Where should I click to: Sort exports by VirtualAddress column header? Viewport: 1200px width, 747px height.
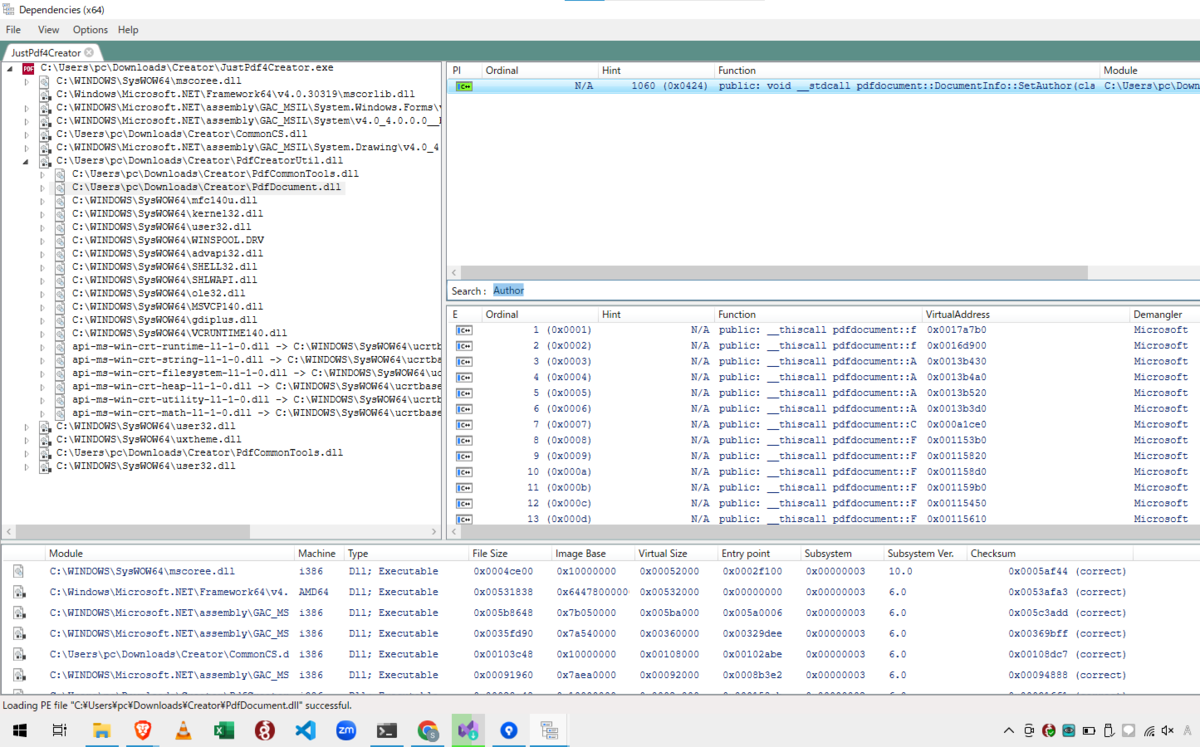tap(1026, 314)
